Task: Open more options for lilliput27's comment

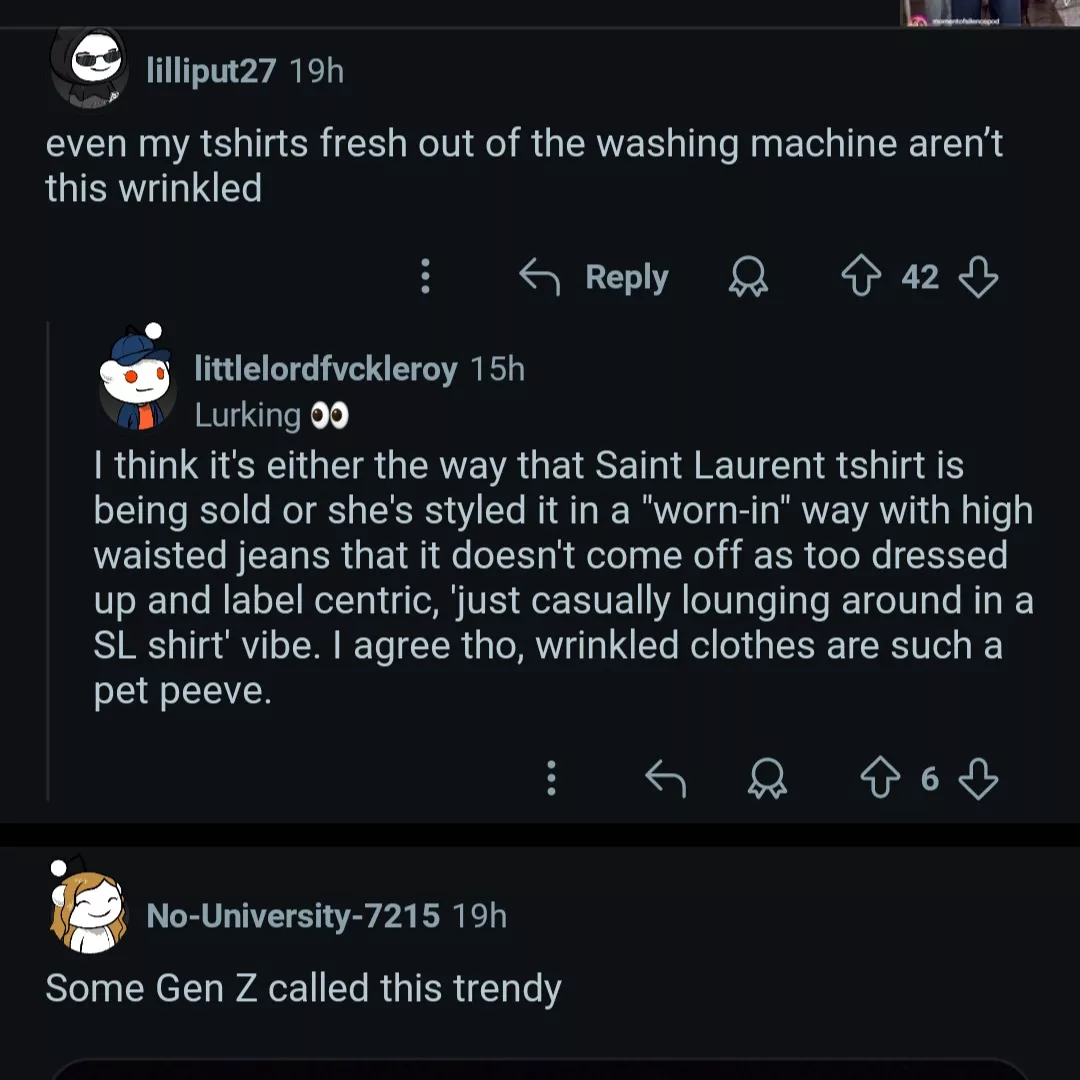Action: point(425,277)
